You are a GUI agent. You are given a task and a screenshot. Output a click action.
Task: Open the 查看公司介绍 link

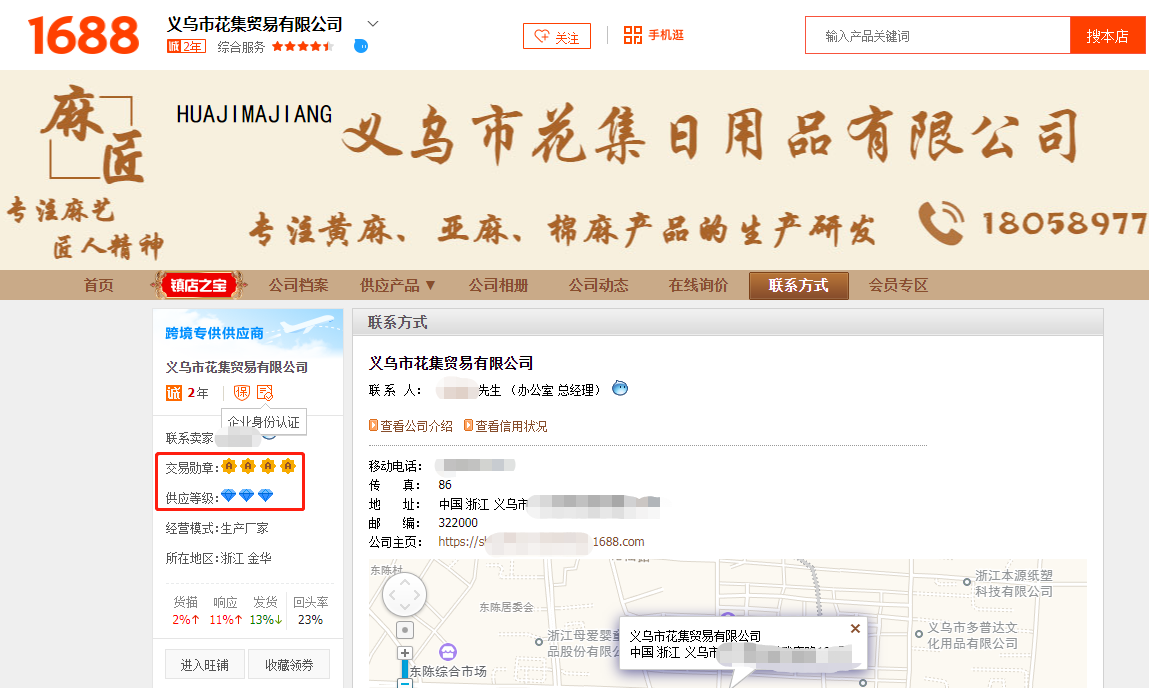410,426
